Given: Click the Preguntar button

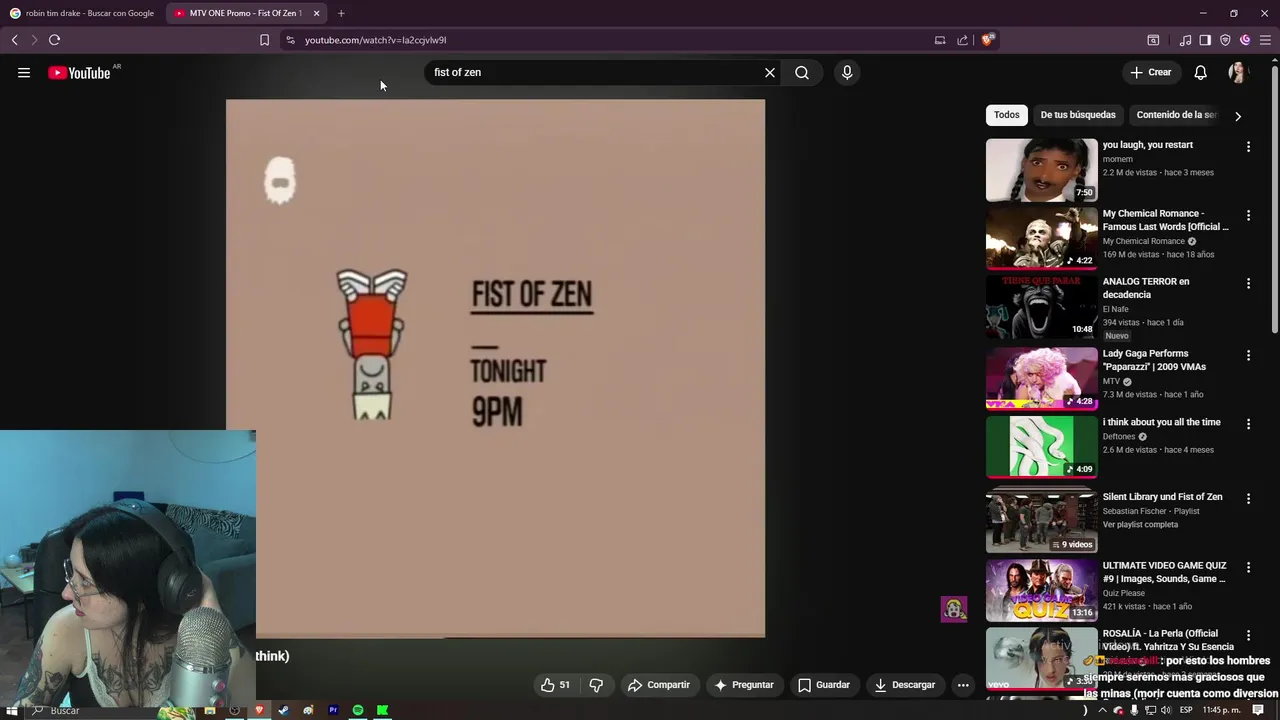Looking at the screenshot, I should coord(743,685).
